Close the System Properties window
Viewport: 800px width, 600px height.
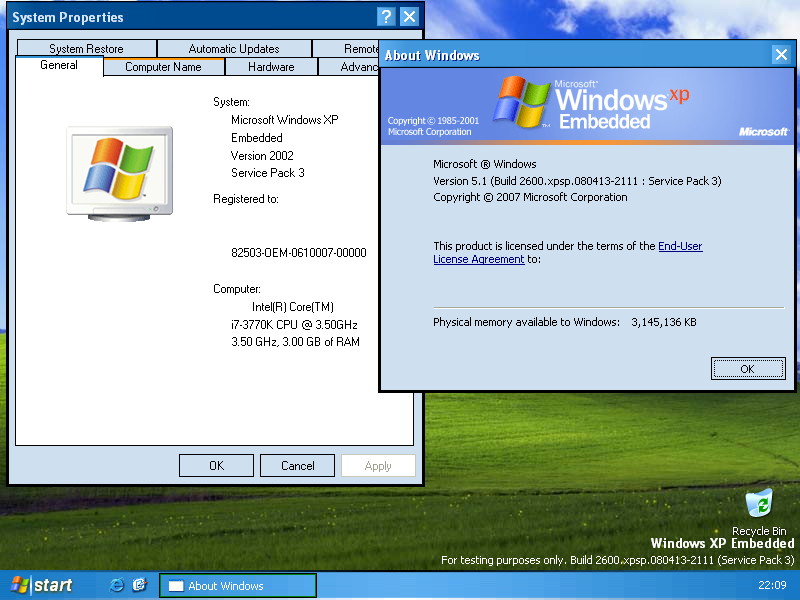coord(409,17)
